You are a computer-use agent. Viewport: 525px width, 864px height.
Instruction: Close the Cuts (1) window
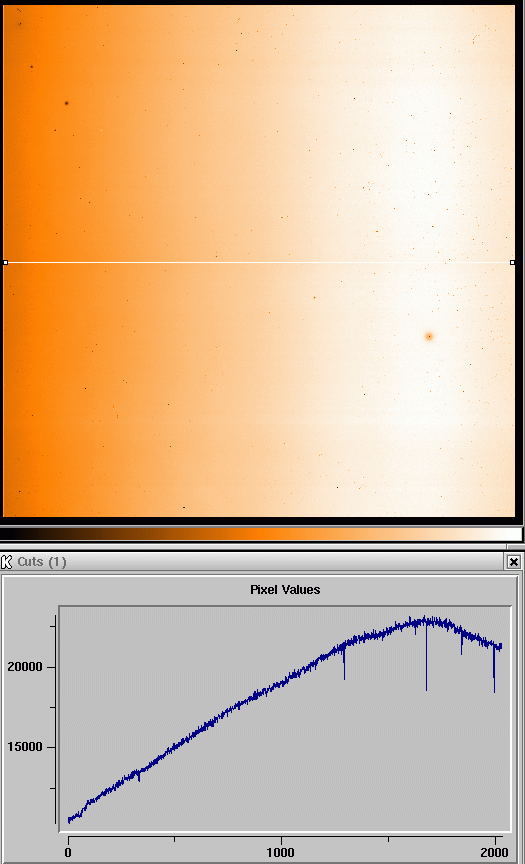pos(513,562)
